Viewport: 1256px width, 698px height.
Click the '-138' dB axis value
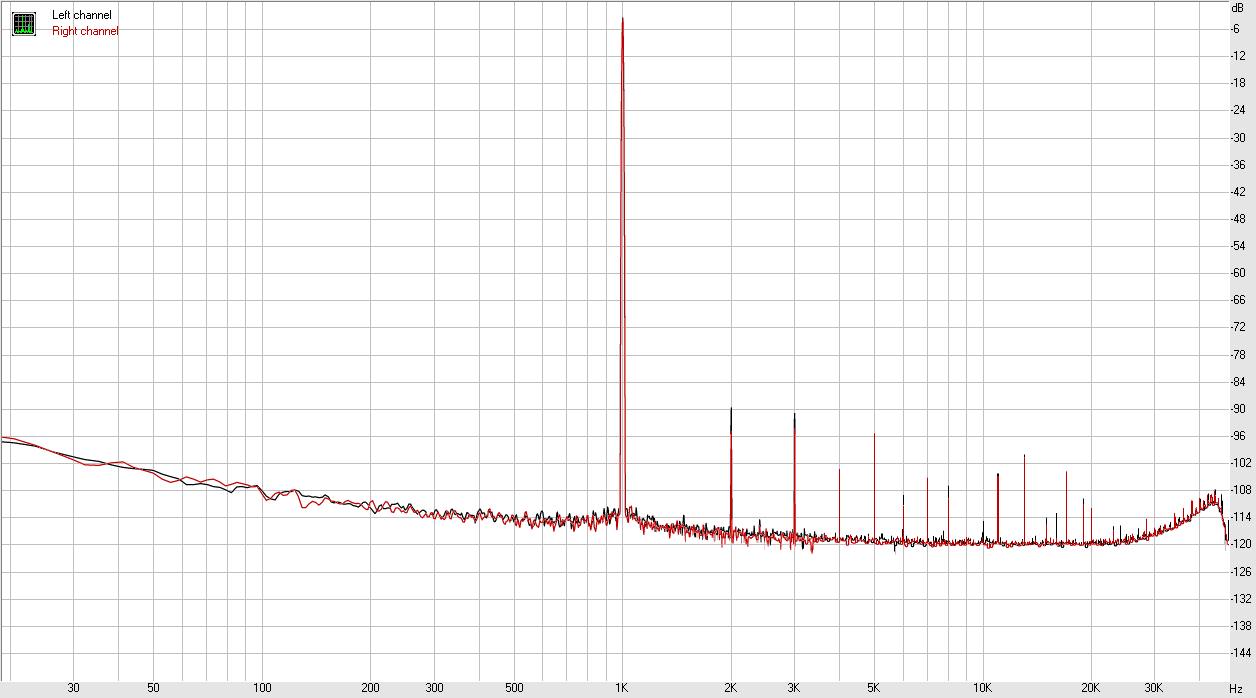(1241, 624)
